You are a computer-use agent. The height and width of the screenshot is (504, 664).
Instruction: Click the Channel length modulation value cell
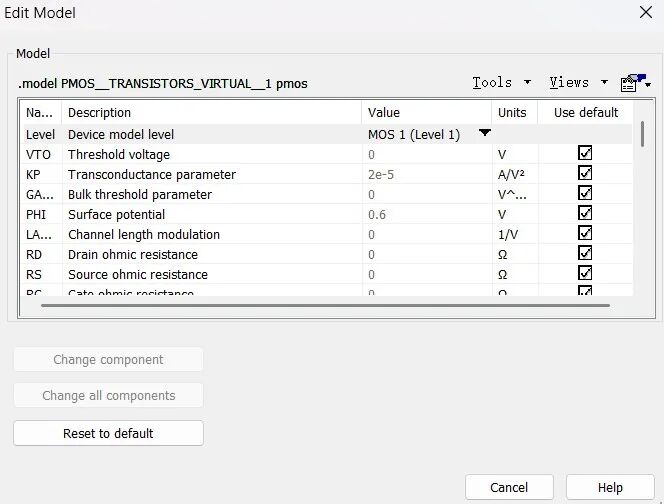(x=427, y=235)
